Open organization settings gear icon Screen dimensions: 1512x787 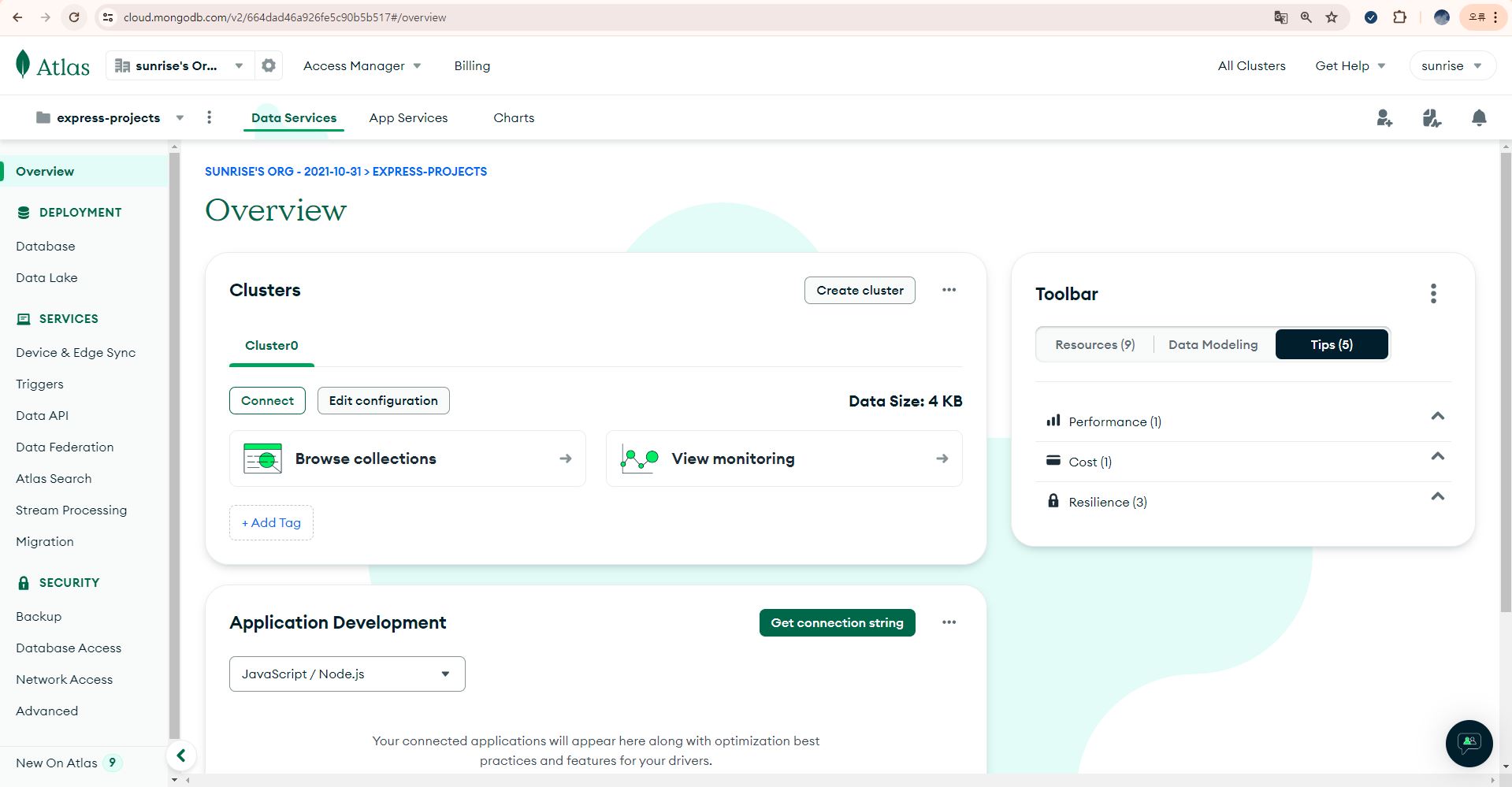coord(269,66)
